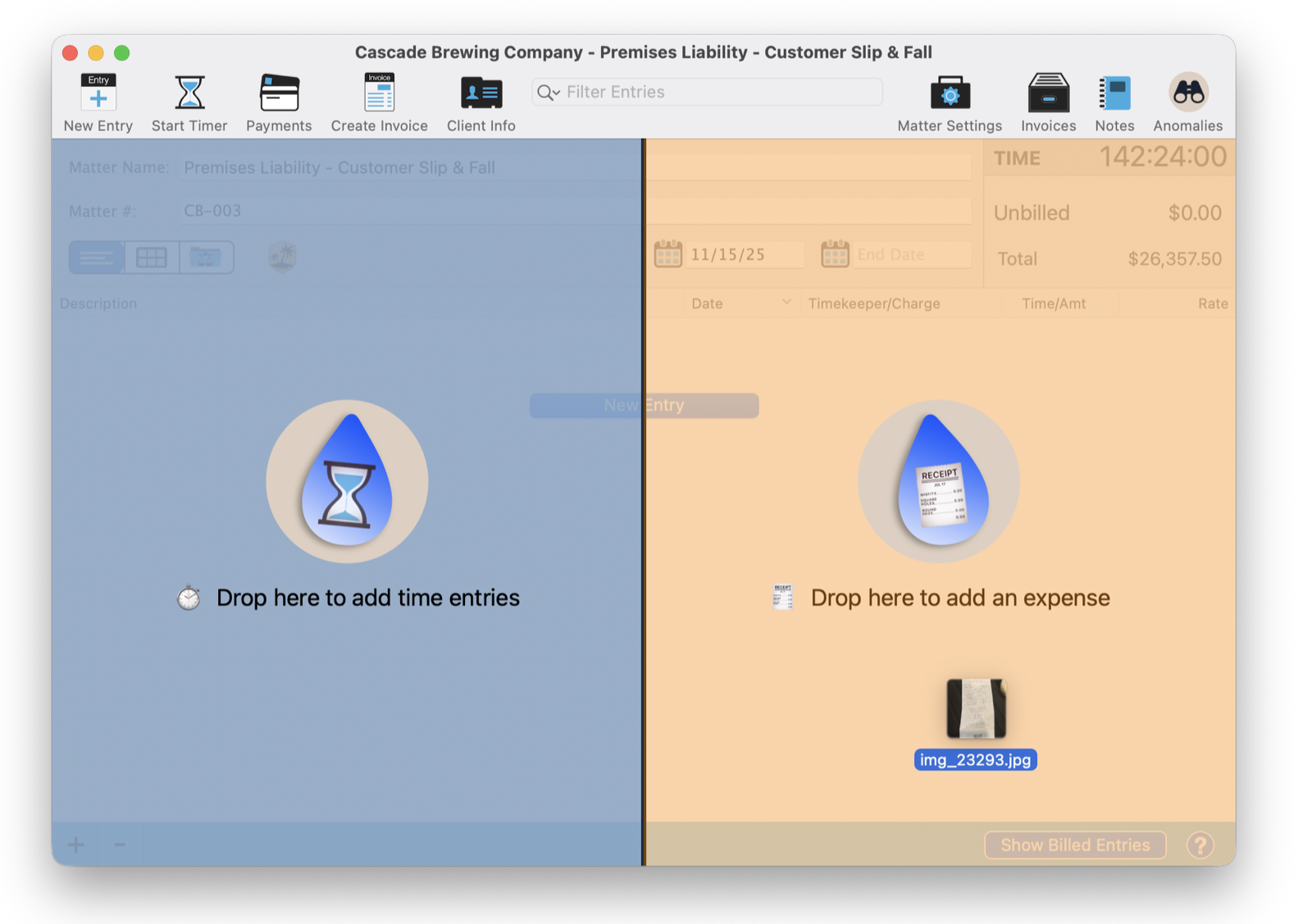The height and width of the screenshot is (924, 1312).
Task: Click the TIME total 142:24:00
Action: [1162, 157]
